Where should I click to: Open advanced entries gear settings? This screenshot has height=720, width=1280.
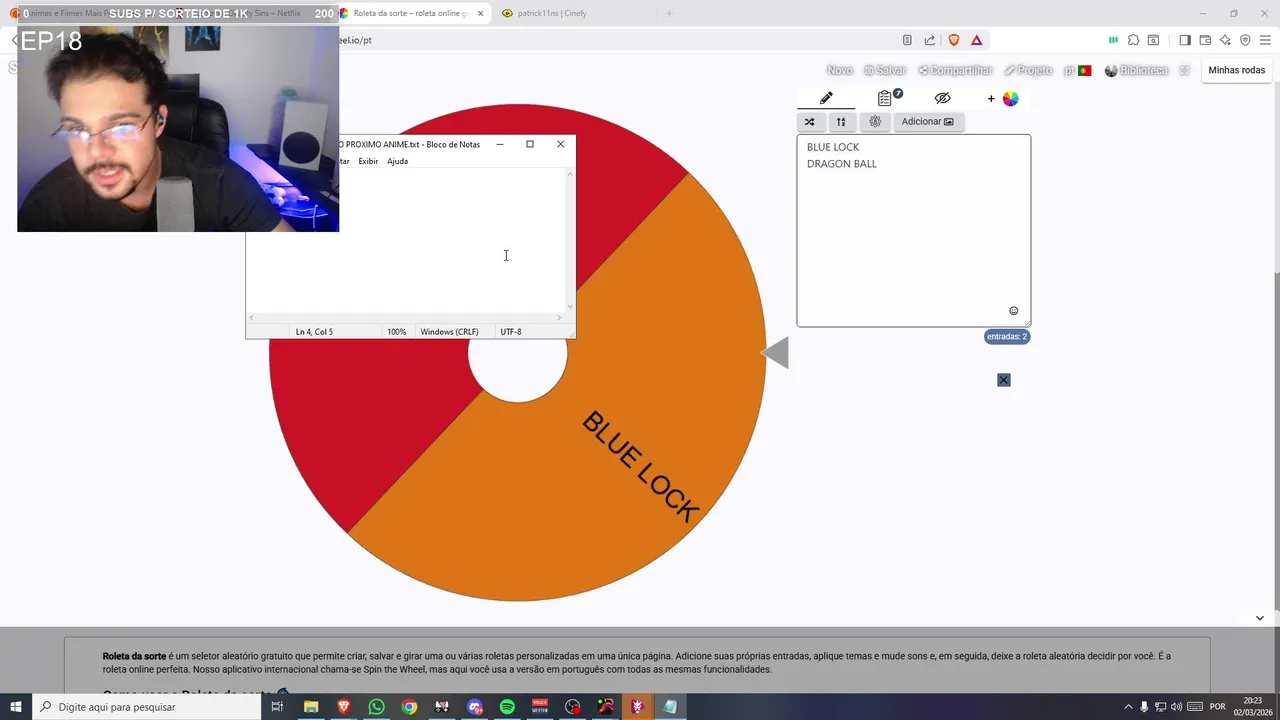[x=875, y=122]
